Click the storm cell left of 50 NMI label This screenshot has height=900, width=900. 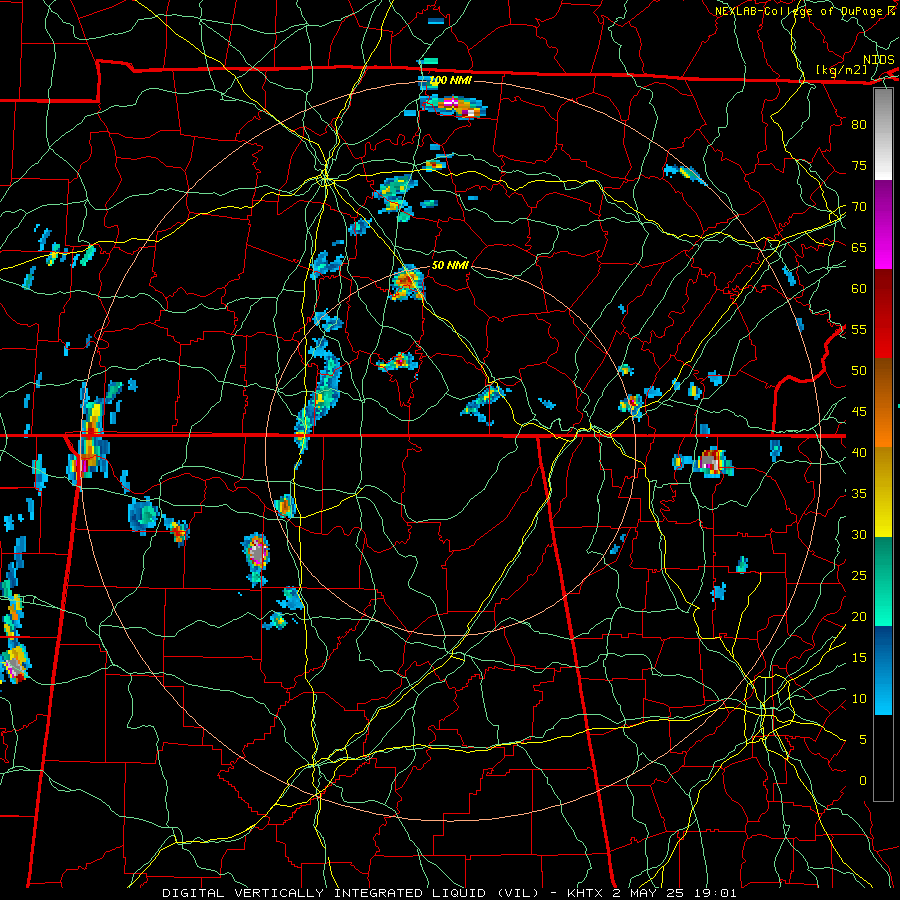pyautogui.click(x=407, y=282)
